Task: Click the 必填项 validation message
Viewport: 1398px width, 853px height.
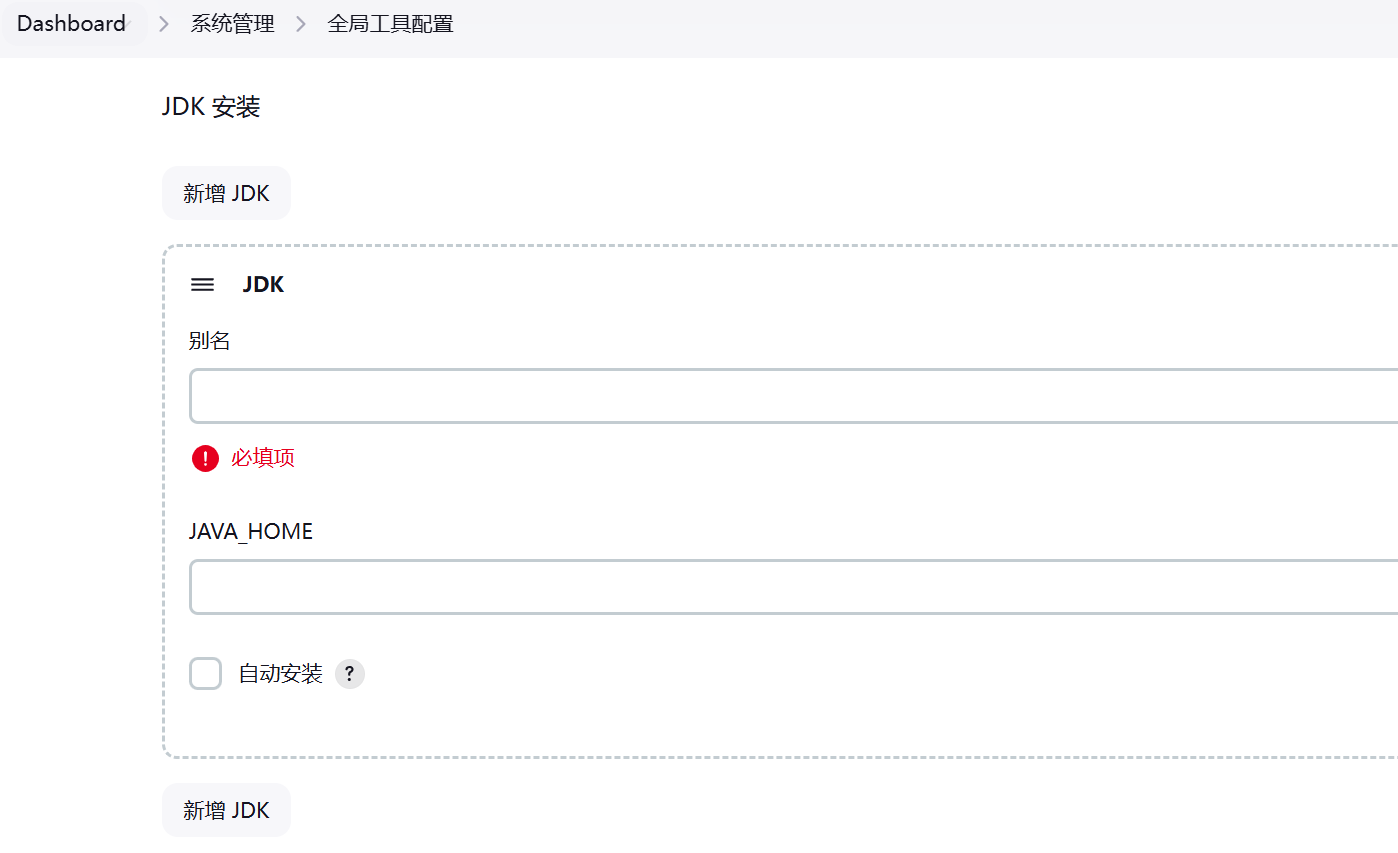Action: [263, 458]
